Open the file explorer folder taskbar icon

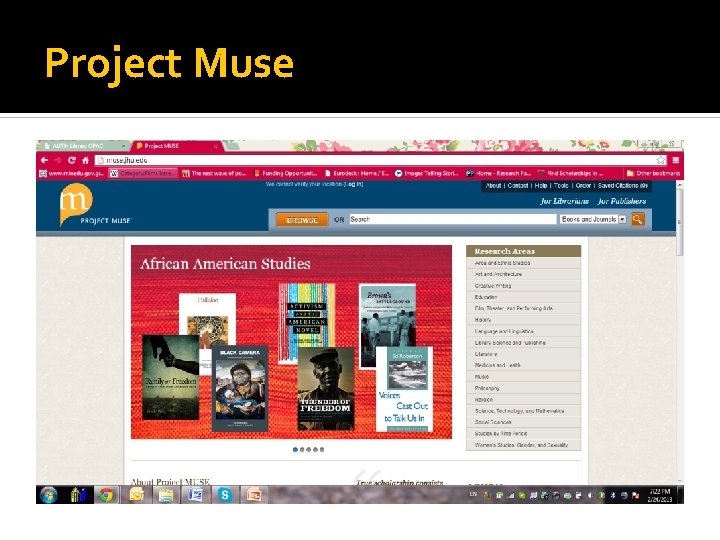tap(166, 495)
